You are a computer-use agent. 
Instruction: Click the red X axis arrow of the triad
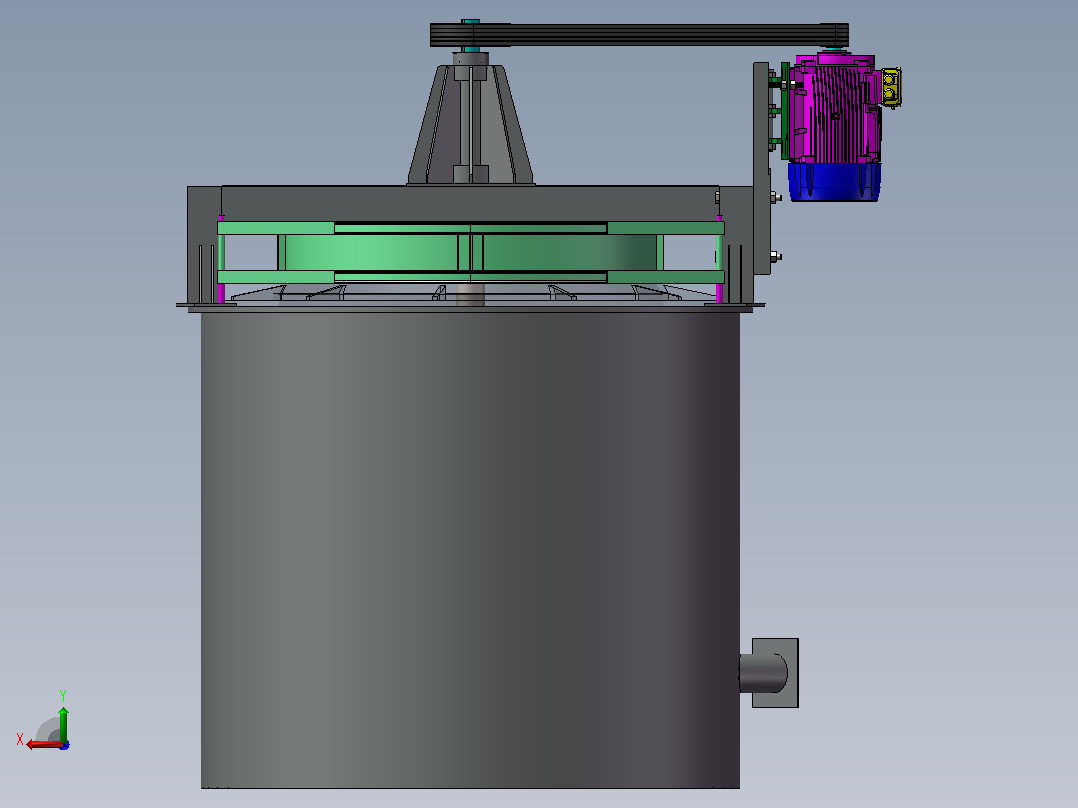[x=43, y=744]
